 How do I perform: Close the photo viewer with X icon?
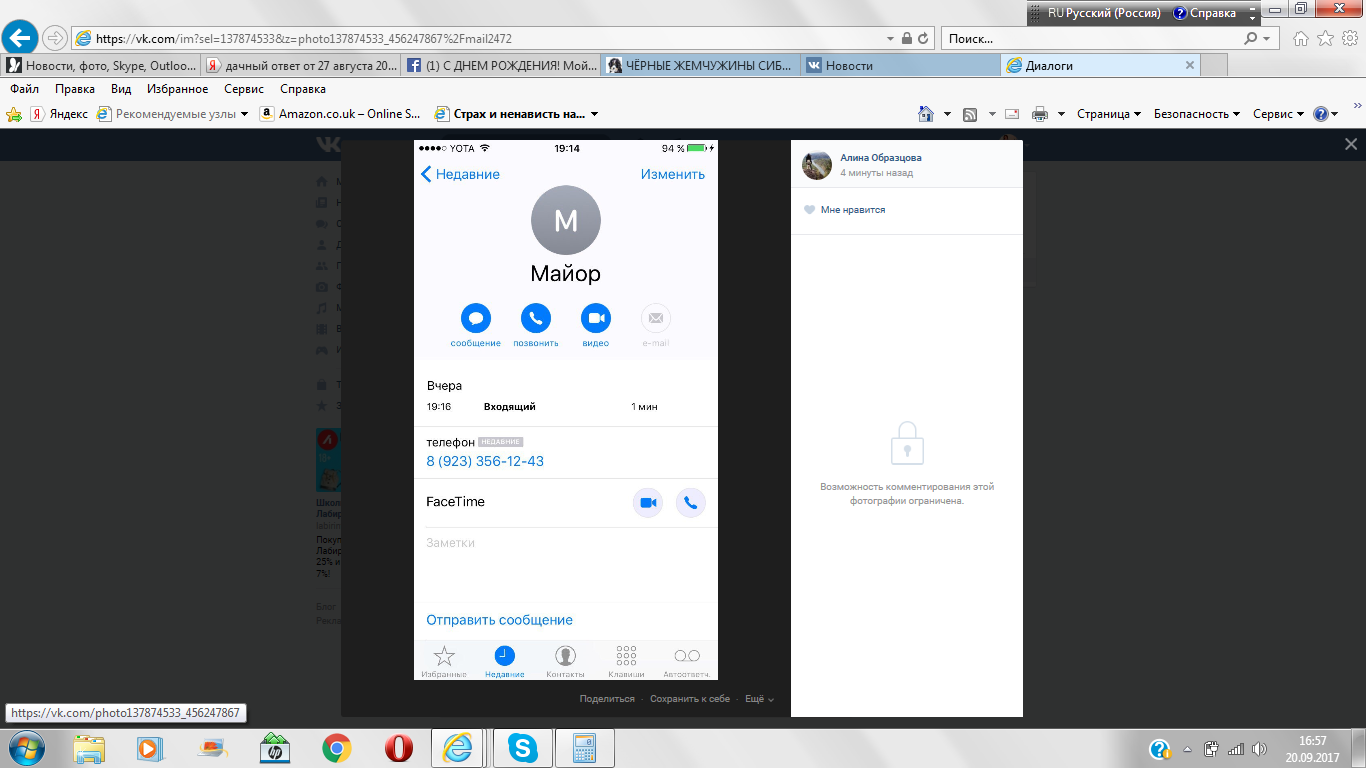click(x=1351, y=144)
